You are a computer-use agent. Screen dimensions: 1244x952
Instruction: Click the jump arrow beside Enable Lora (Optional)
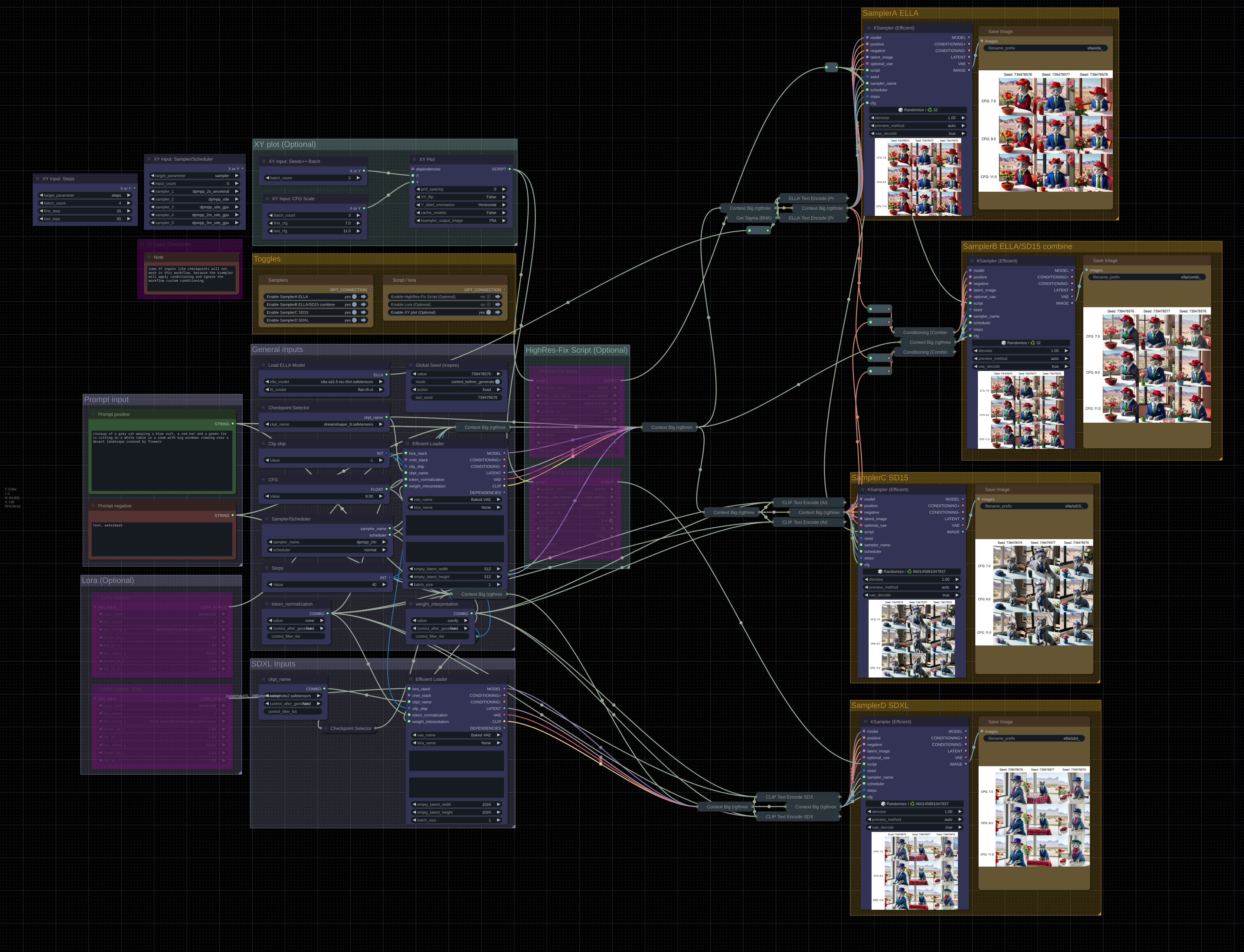point(497,304)
